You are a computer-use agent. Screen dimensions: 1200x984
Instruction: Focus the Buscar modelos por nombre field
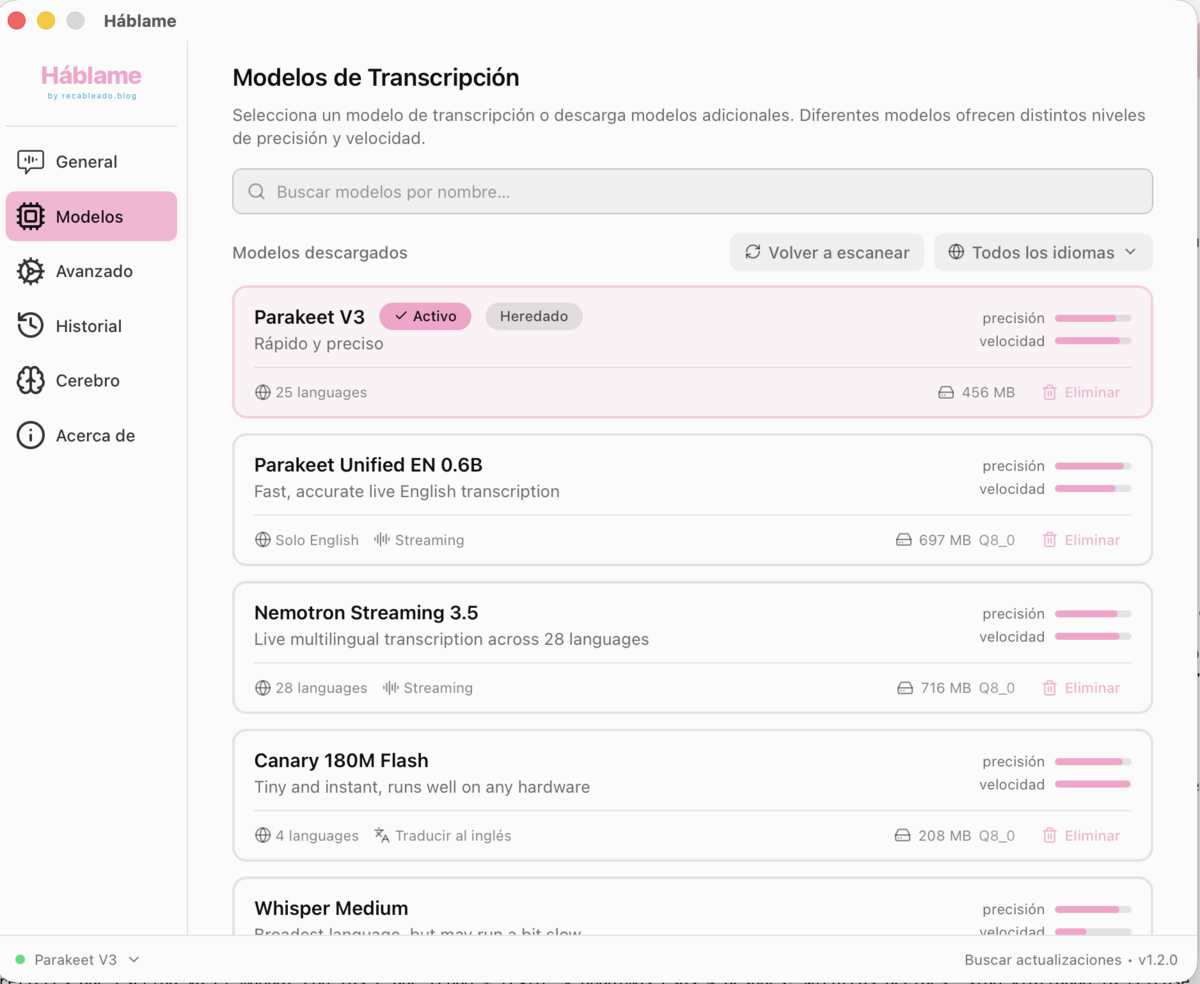click(x=692, y=192)
